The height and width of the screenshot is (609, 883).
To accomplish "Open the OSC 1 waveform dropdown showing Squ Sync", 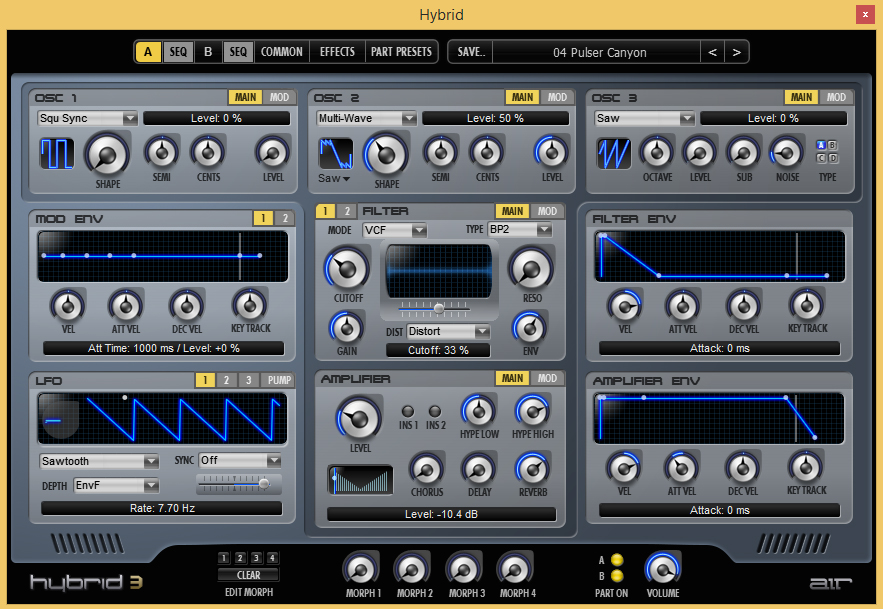I will [87, 118].
